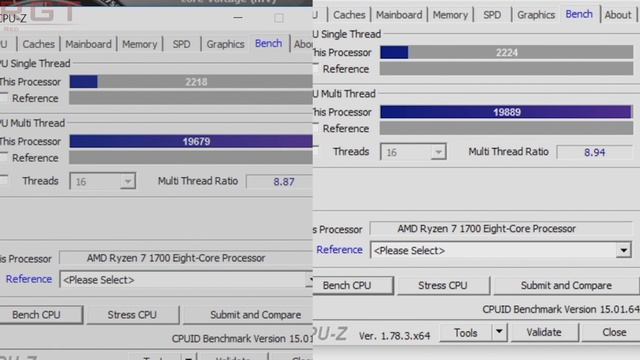Select Bench tab in left CPU-Z window

click(x=269, y=43)
